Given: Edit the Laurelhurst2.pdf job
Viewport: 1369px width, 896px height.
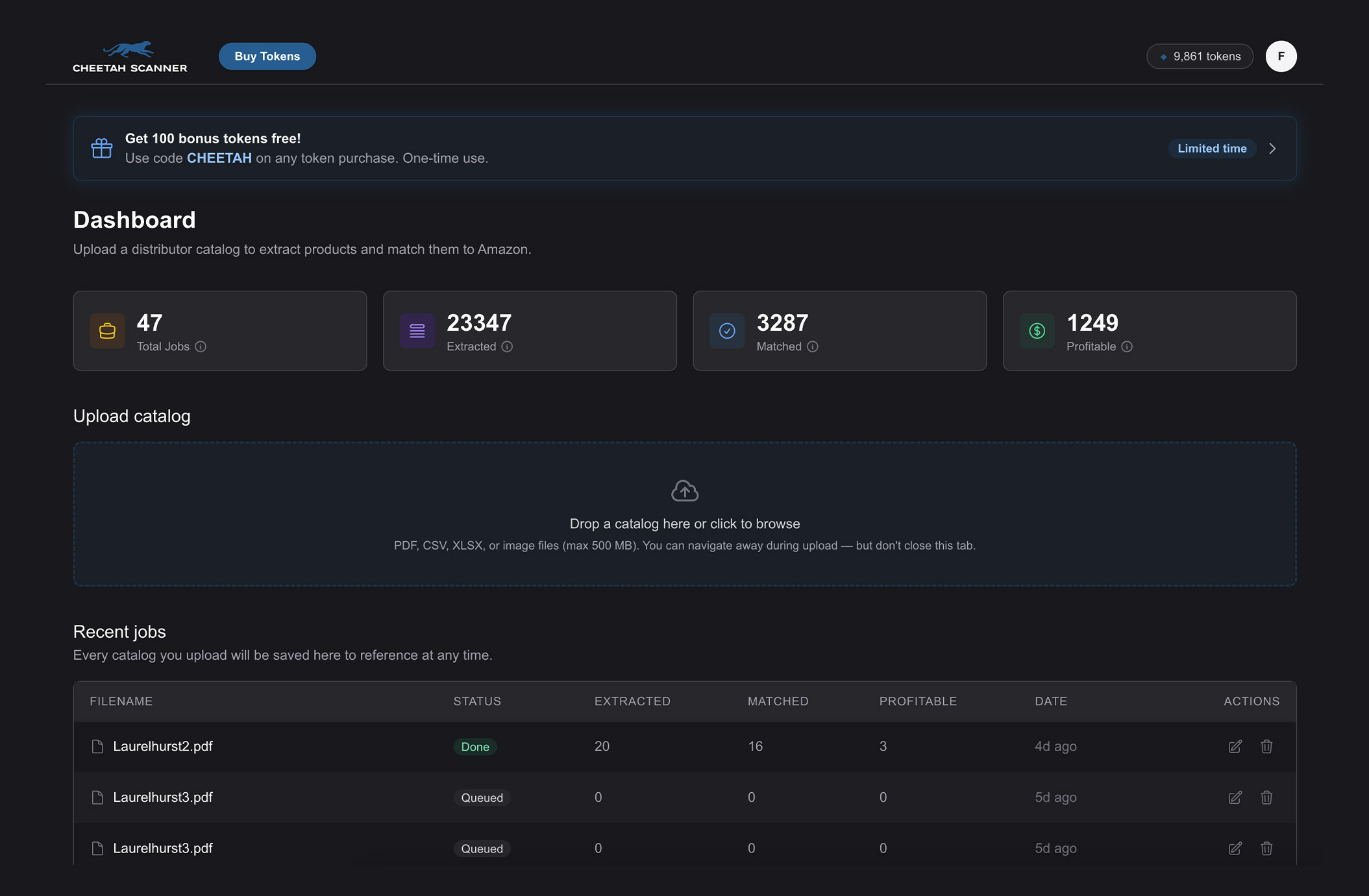Looking at the screenshot, I should (1235, 746).
